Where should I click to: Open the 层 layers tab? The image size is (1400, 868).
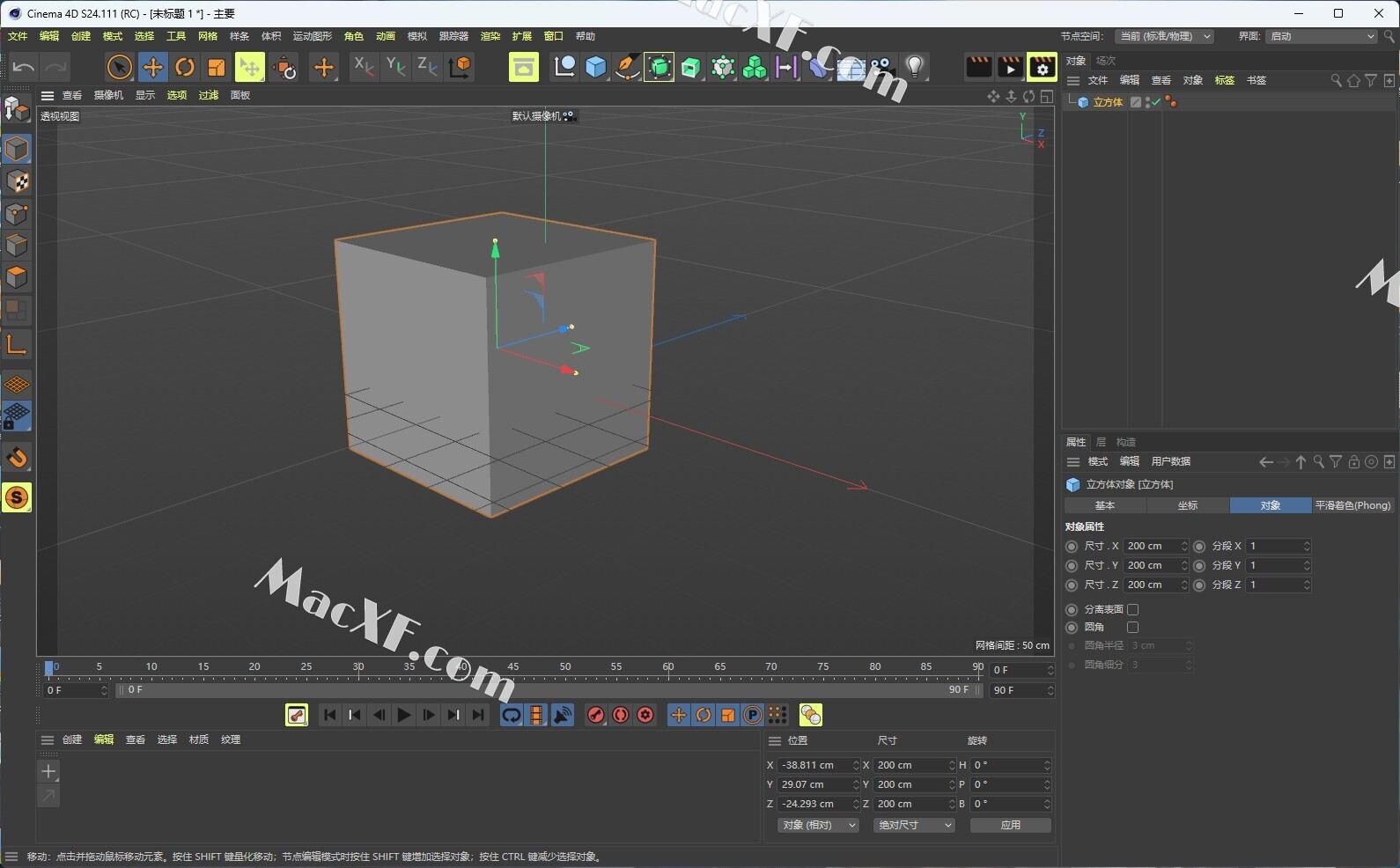pos(1101,442)
